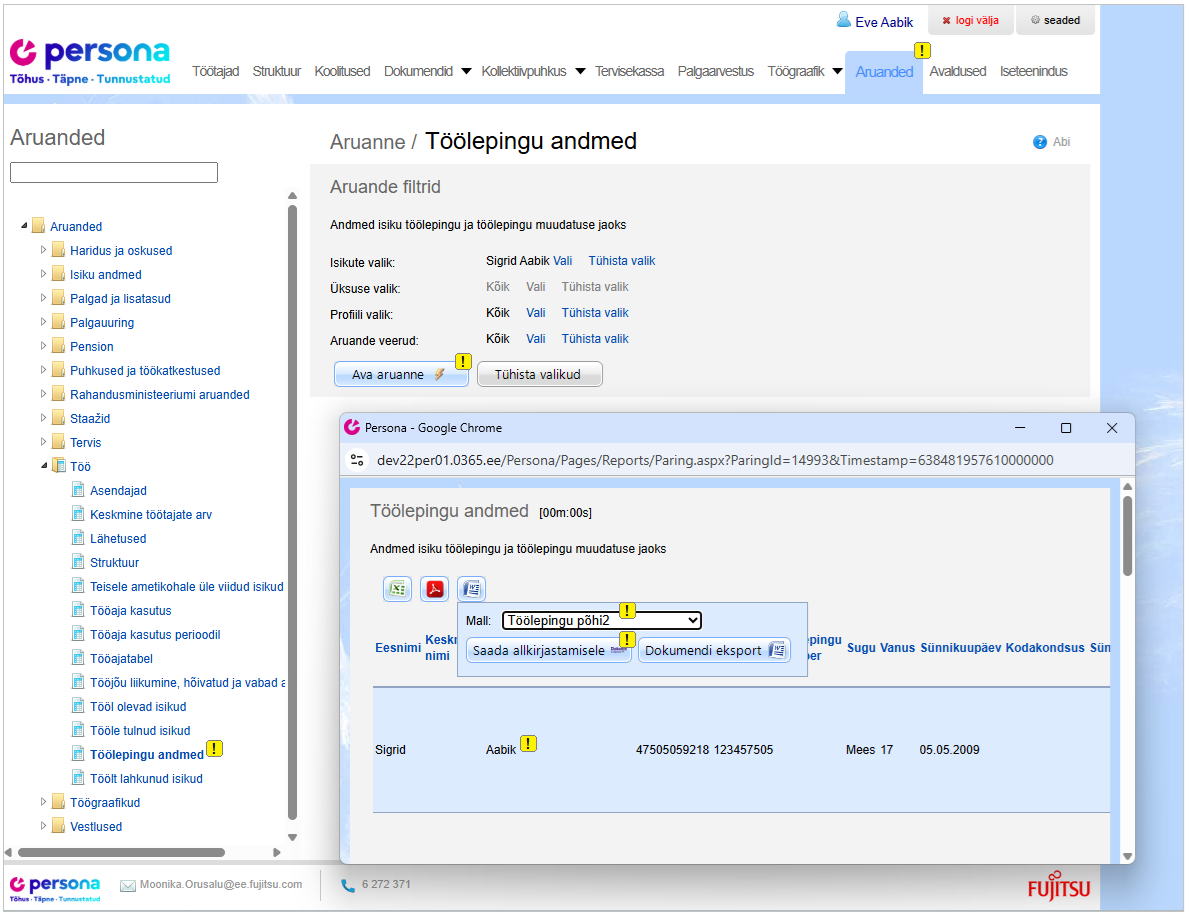This screenshot has height=918, width=1189.
Task: Click the Vestlused folder icon
Action: click(58, 827)
